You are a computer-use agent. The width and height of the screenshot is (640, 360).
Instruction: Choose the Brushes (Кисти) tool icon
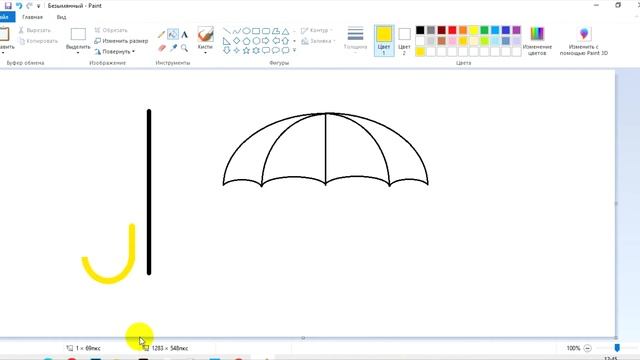tap(205, 34)
